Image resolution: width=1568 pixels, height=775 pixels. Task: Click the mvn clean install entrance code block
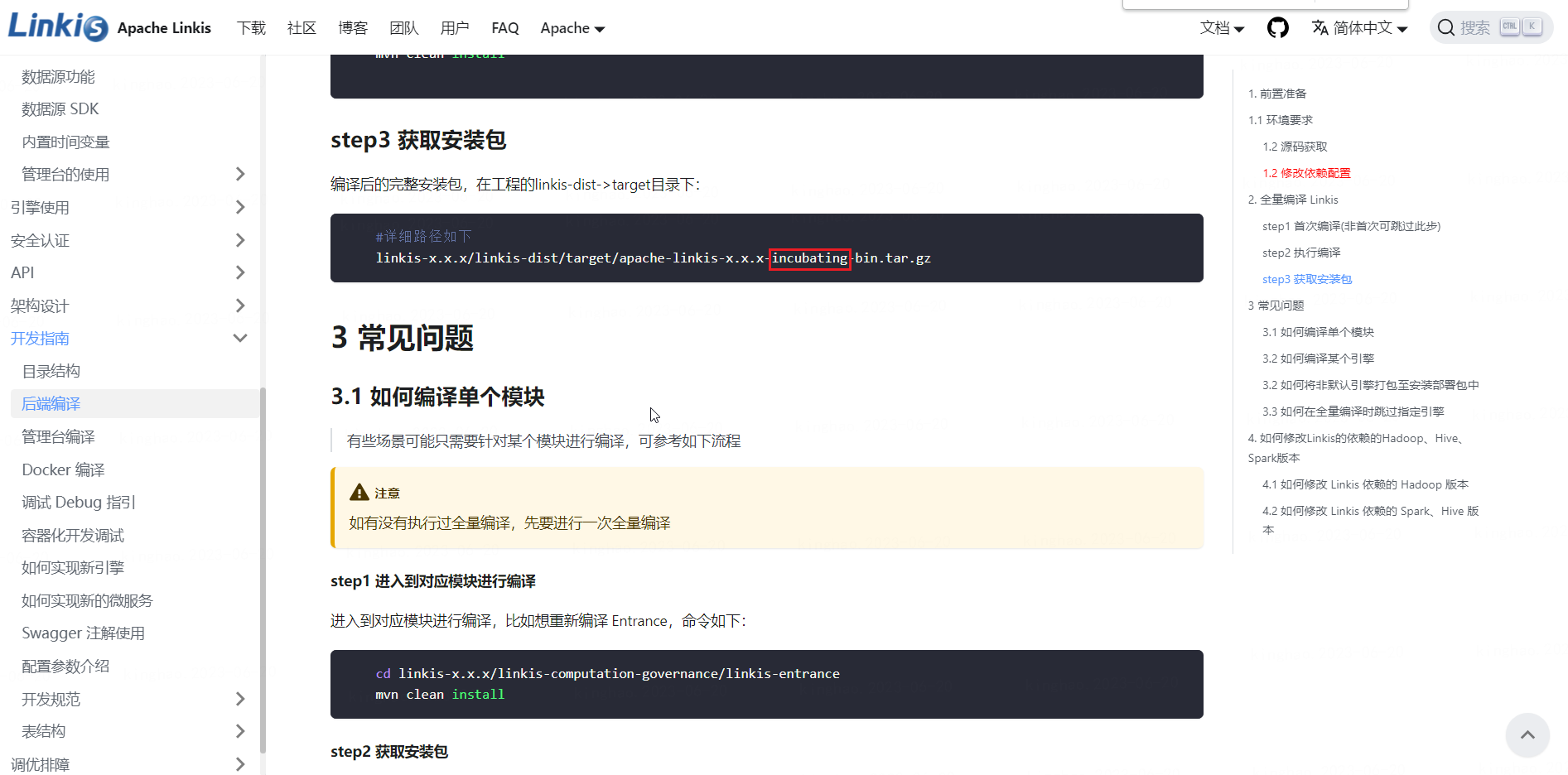[x=766, y=684]
